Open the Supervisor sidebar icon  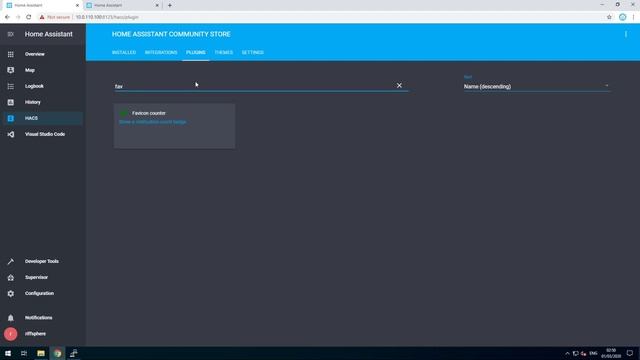[x=11, y=278]
